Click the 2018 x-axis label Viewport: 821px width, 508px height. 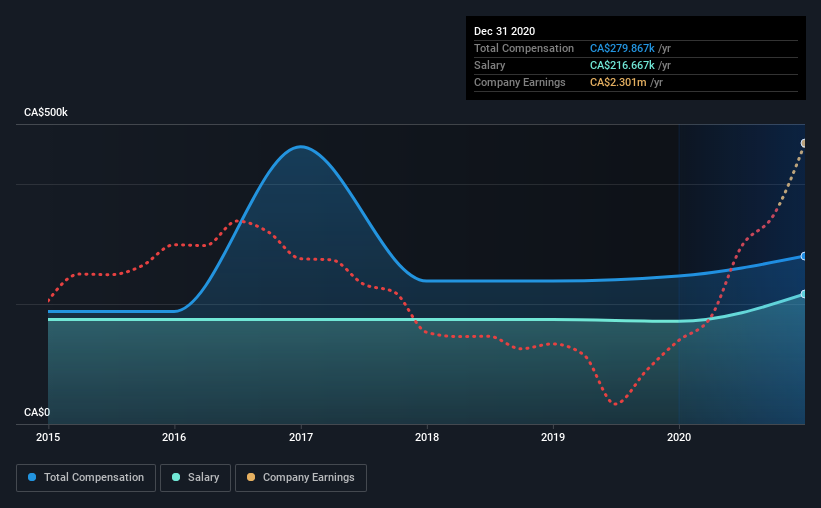tap(427, 437)
